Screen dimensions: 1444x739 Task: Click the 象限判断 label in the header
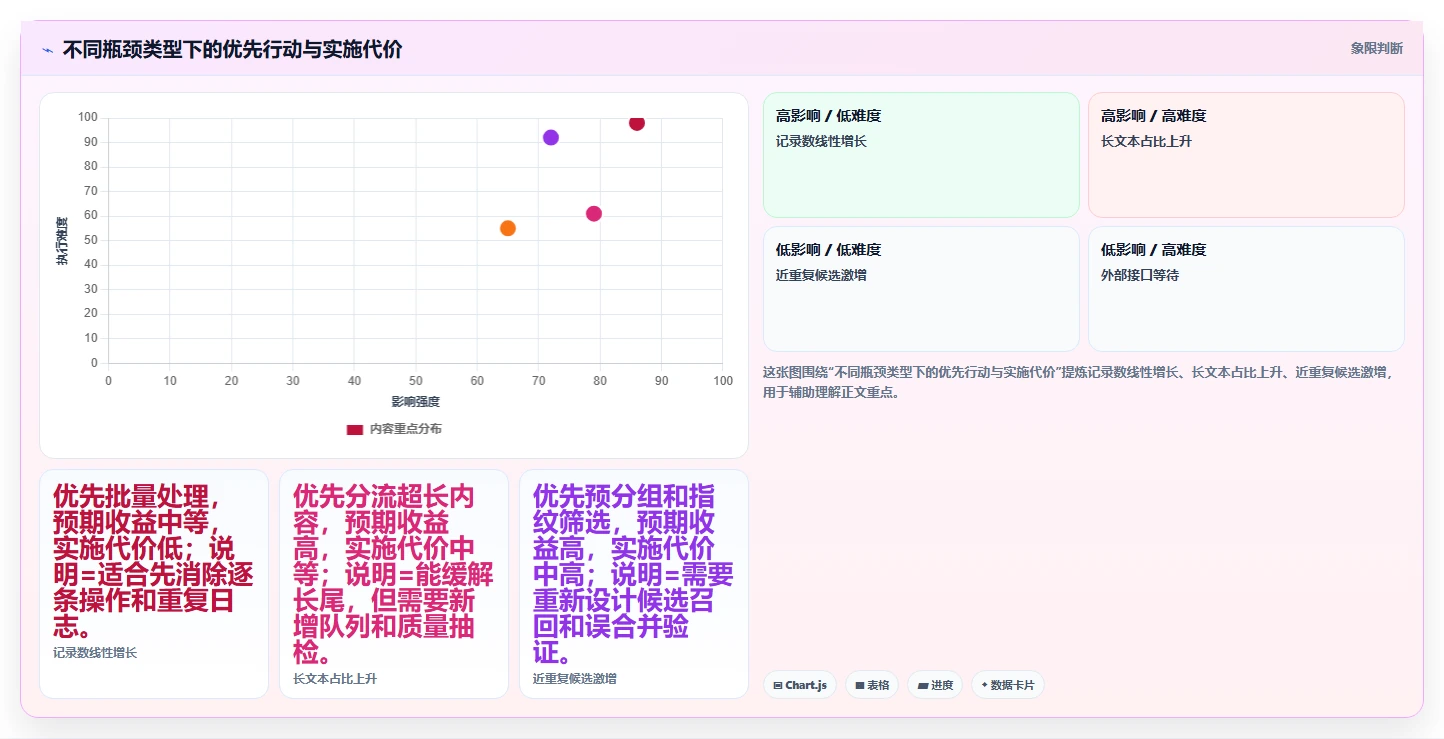1376,48
